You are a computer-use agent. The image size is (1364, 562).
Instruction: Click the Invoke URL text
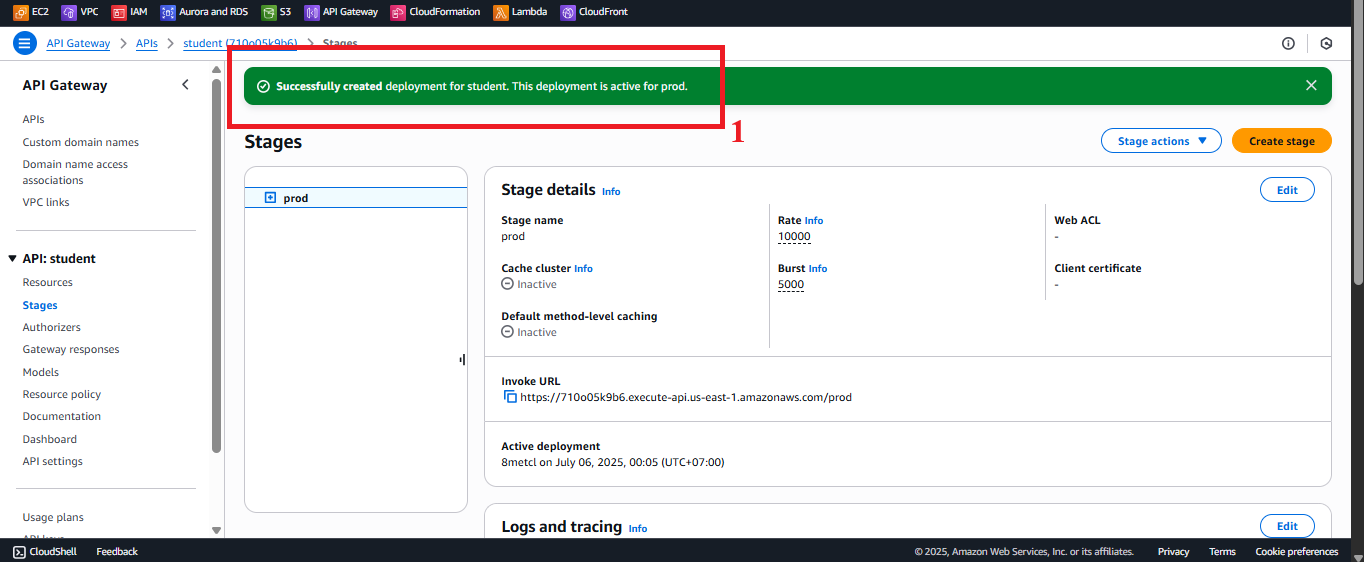pos(686,397)
